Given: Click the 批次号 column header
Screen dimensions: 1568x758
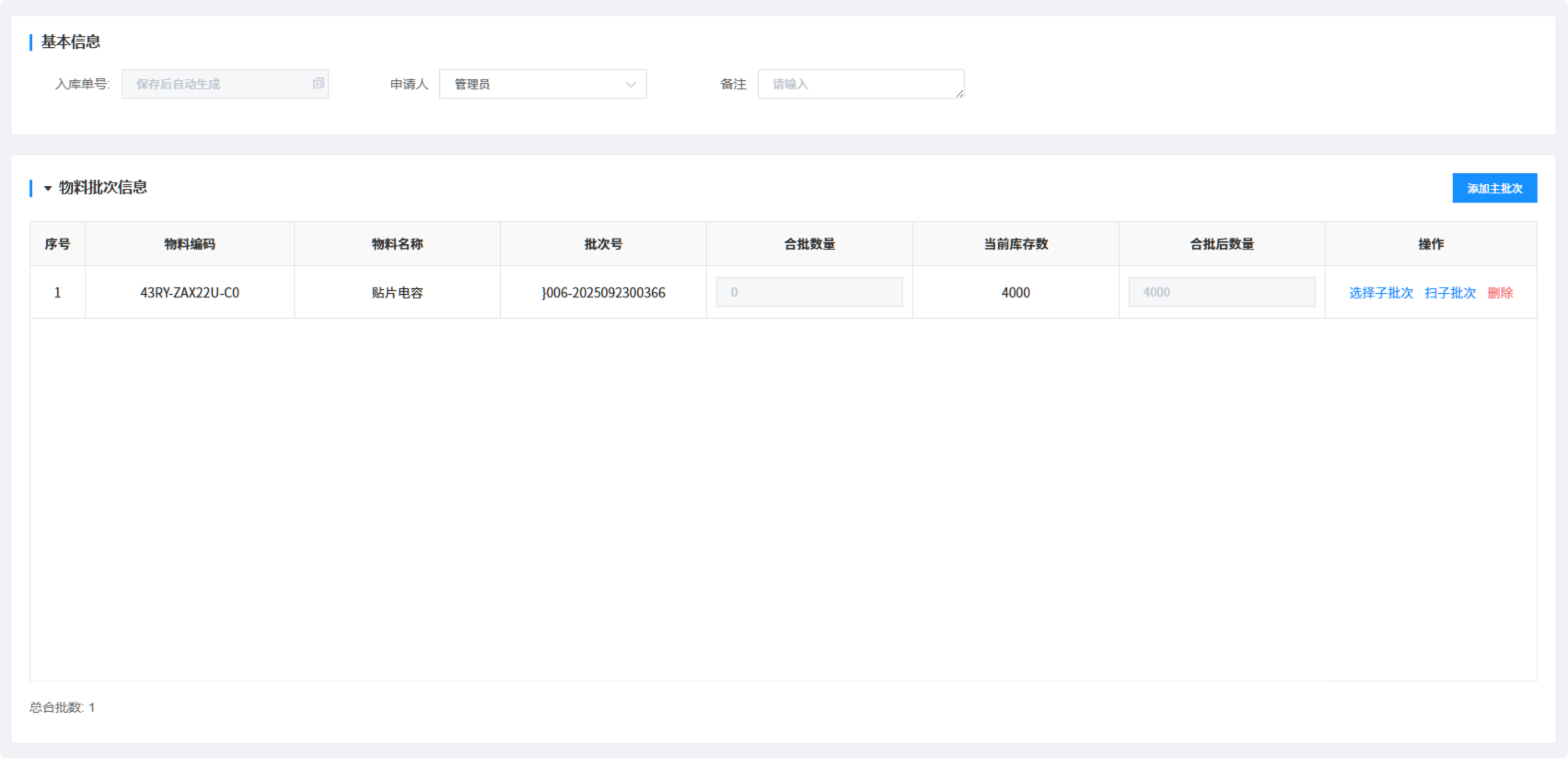Looking at the screenshot, I should click(603, 244).
